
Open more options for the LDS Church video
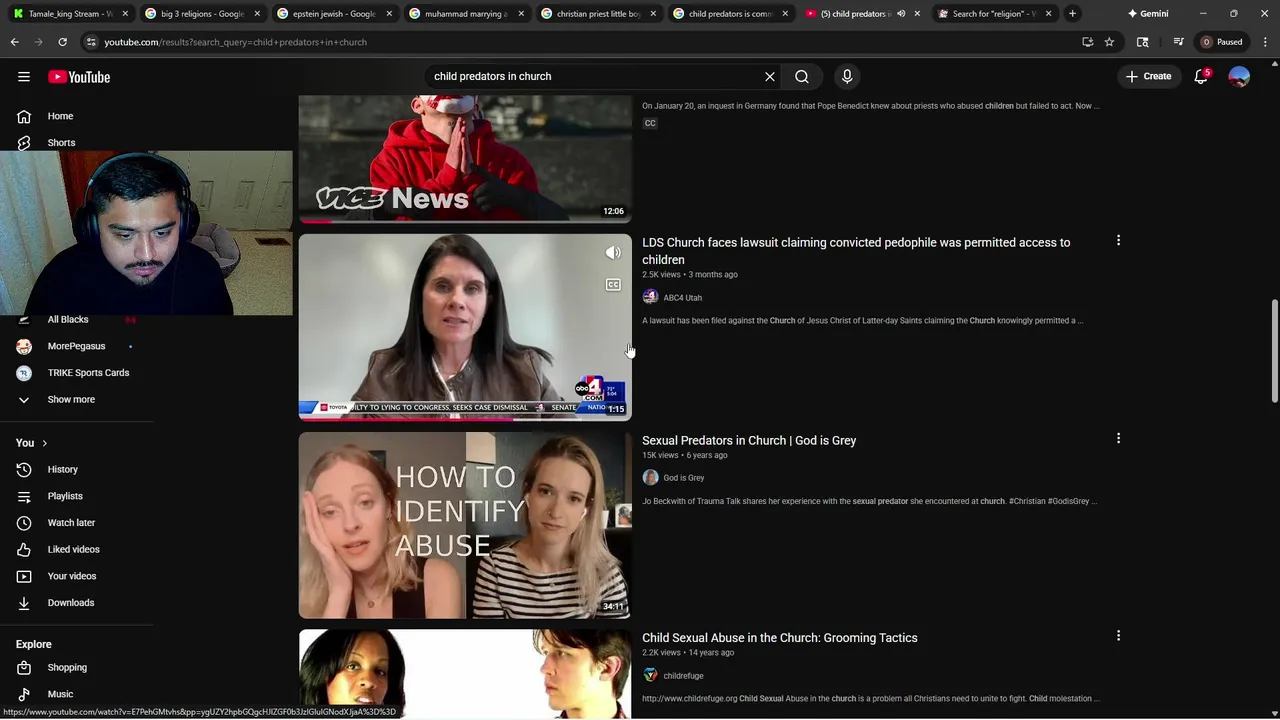[1118, 241]
